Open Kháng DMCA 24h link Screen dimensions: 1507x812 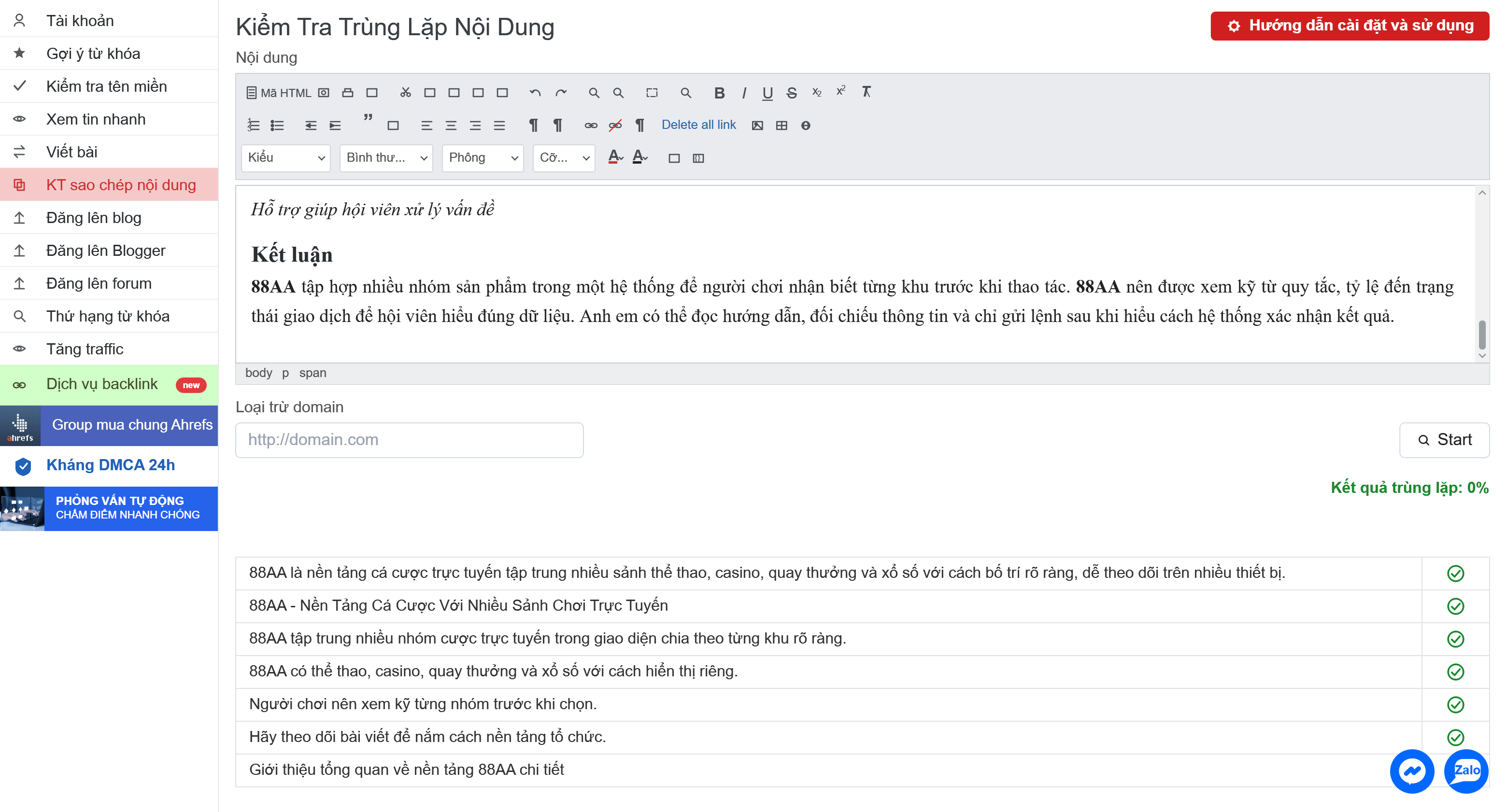[x=109, y=466]
